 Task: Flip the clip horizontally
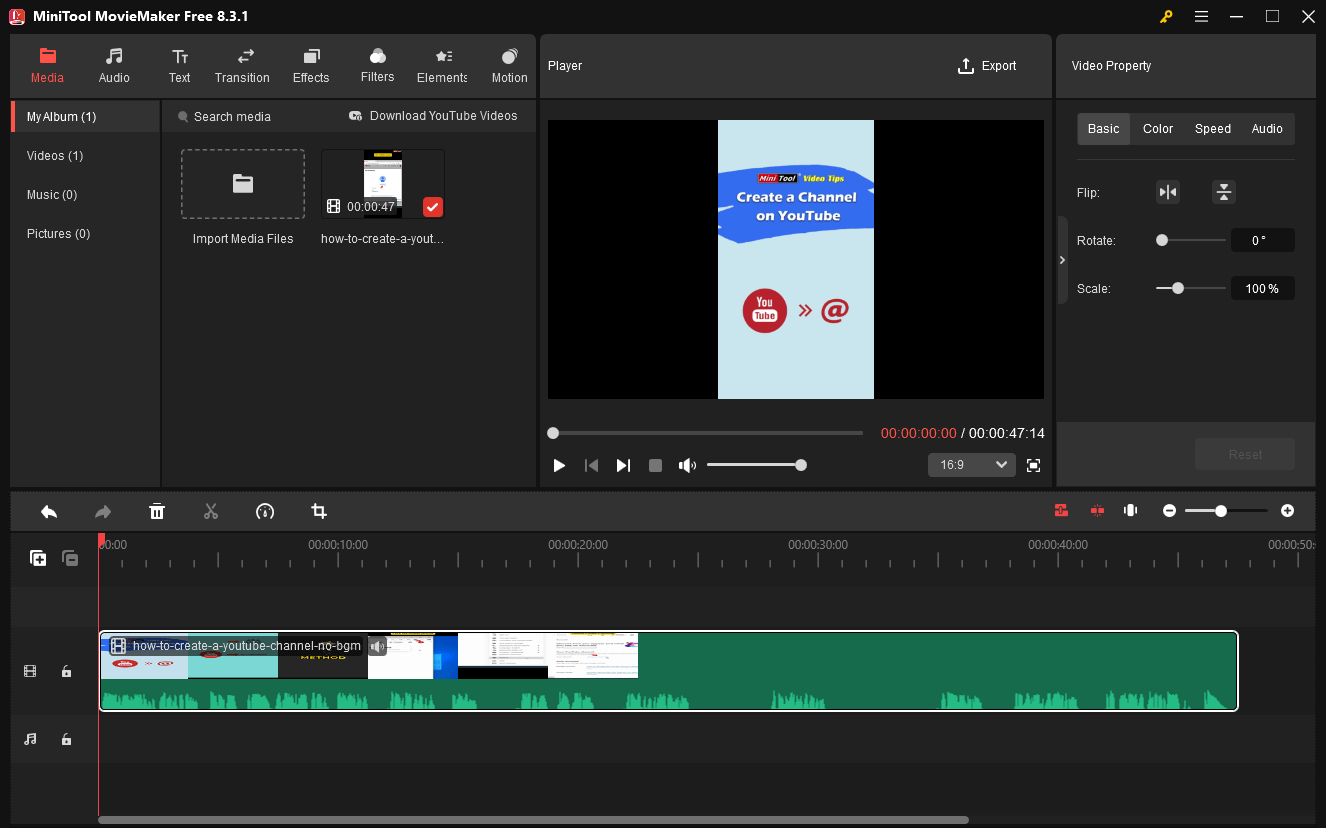pyautogui.click(x=1168, y=191)
